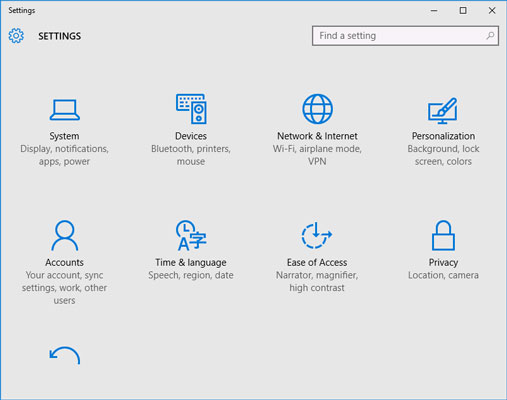Click inside the Find a setting field
Viewport: 507px width, 400px height.
click(405, 36)
